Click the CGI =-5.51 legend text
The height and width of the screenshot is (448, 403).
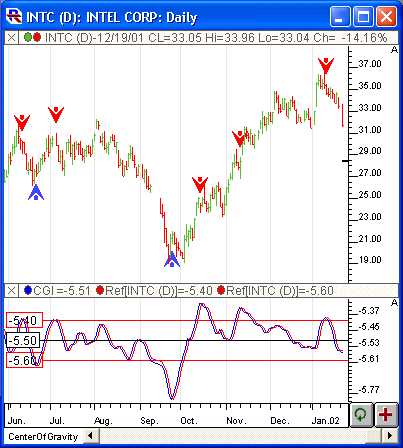[62, 291]
